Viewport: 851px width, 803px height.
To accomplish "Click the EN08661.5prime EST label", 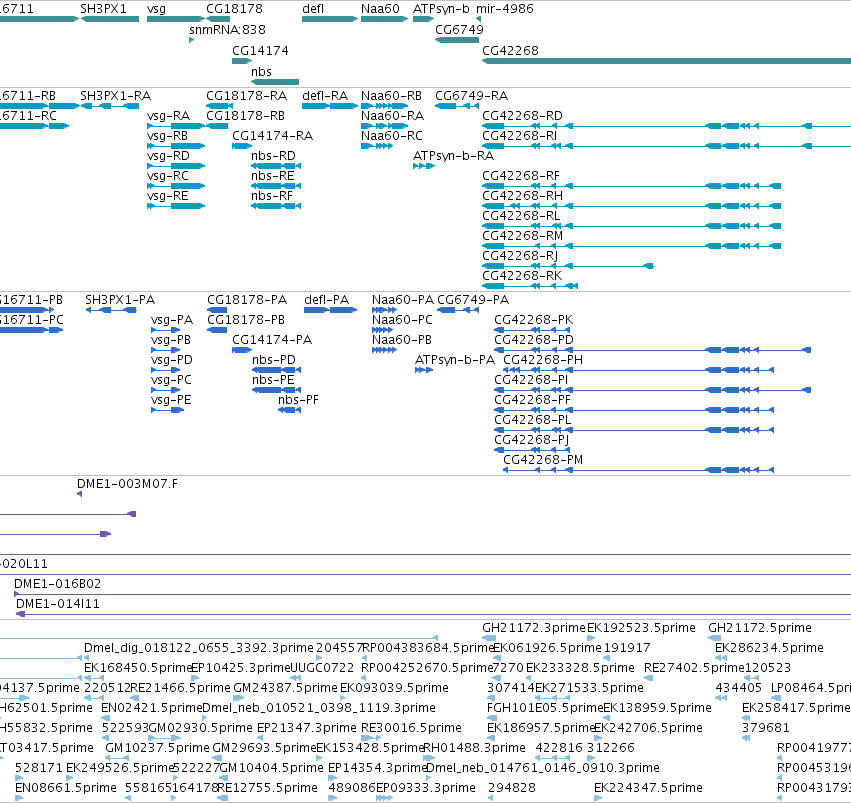I will [66, 788].
